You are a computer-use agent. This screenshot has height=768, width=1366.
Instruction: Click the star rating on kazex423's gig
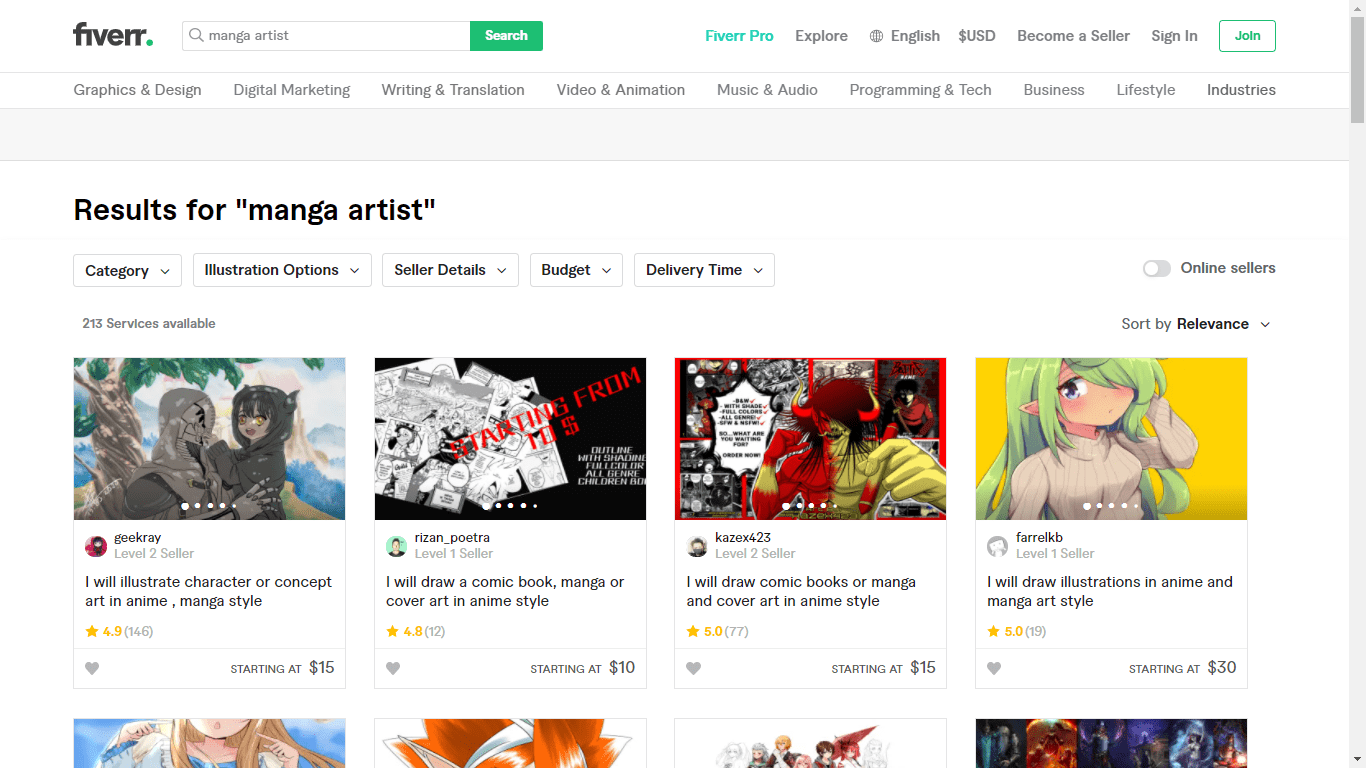click(717, 631)
